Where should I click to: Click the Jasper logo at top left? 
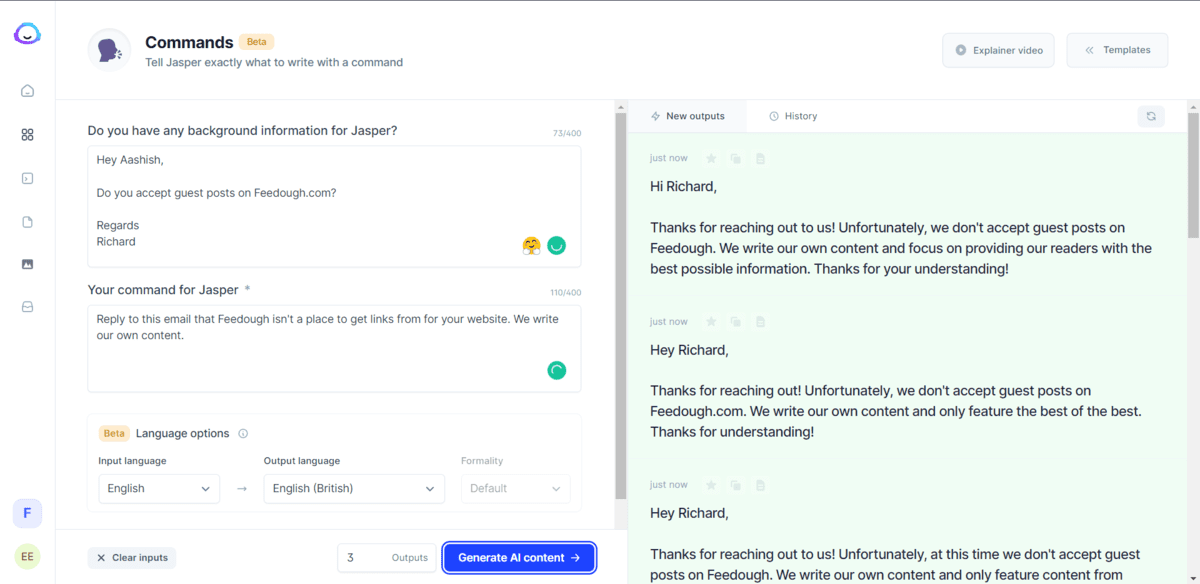pos(27,34)
